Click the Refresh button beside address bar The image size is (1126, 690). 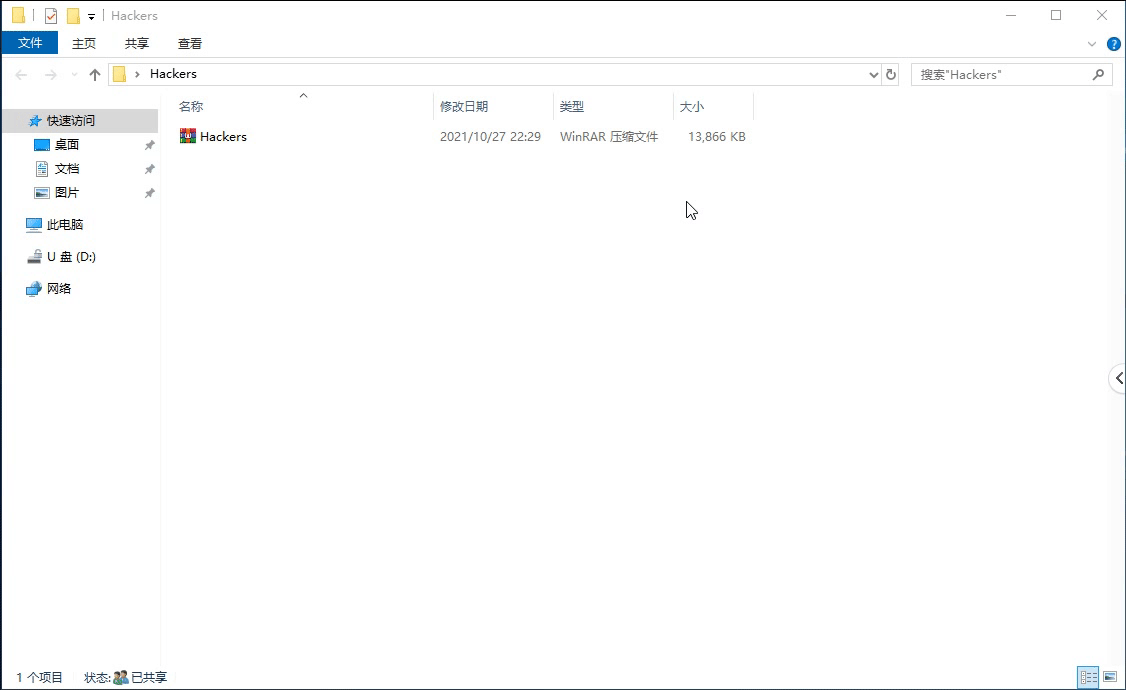point(891,74)
